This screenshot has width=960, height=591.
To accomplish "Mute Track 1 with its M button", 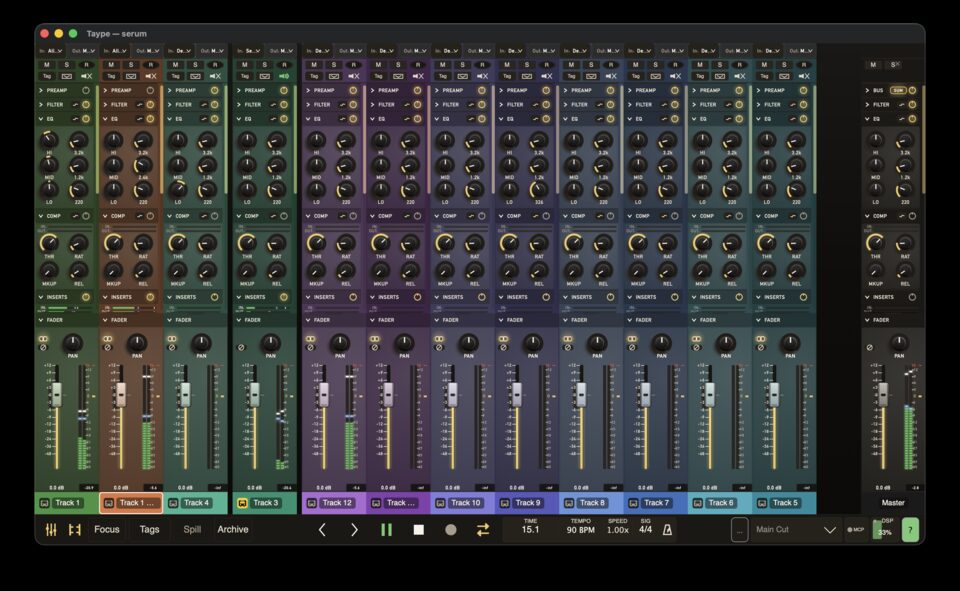I will (x=47, y=65).
